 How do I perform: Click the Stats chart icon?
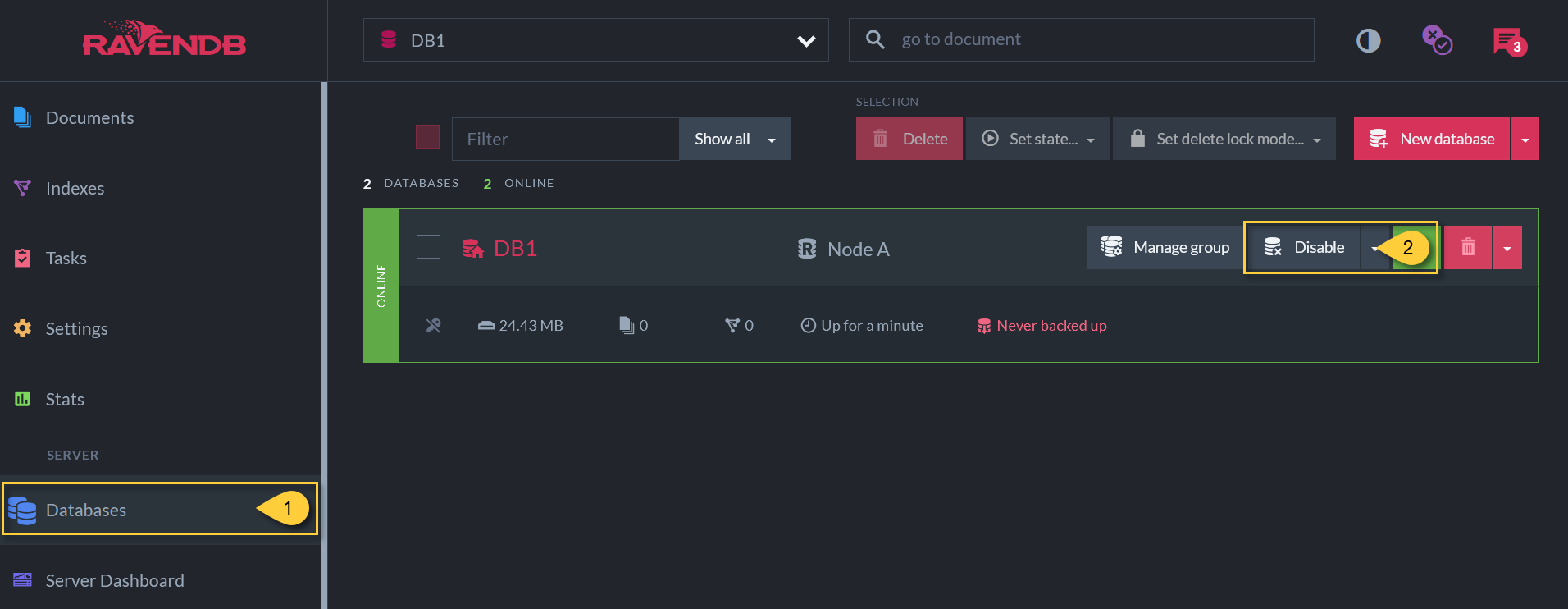coord(22,399)
